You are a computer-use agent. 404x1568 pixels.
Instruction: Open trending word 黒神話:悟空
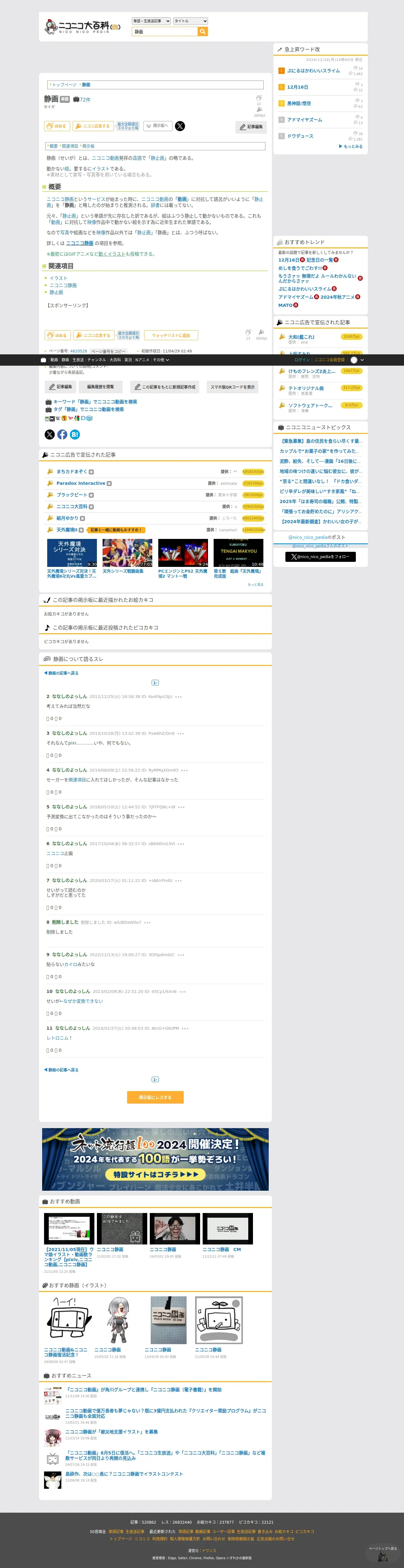[299, 103]
